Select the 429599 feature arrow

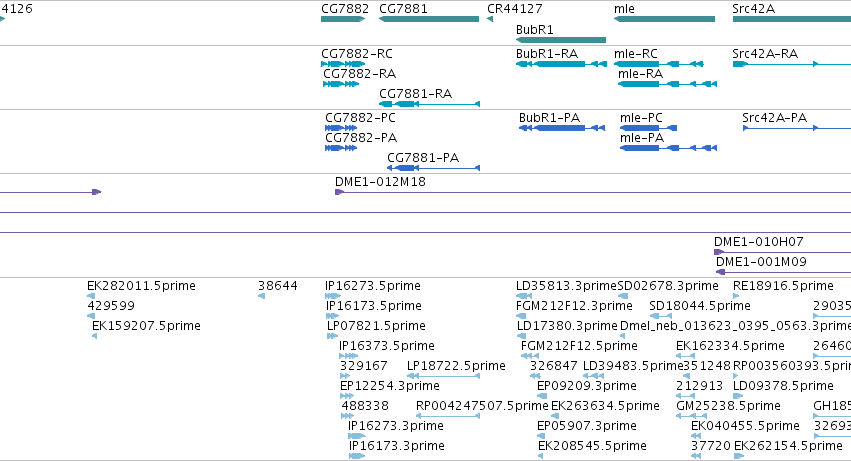click(91, 316)
